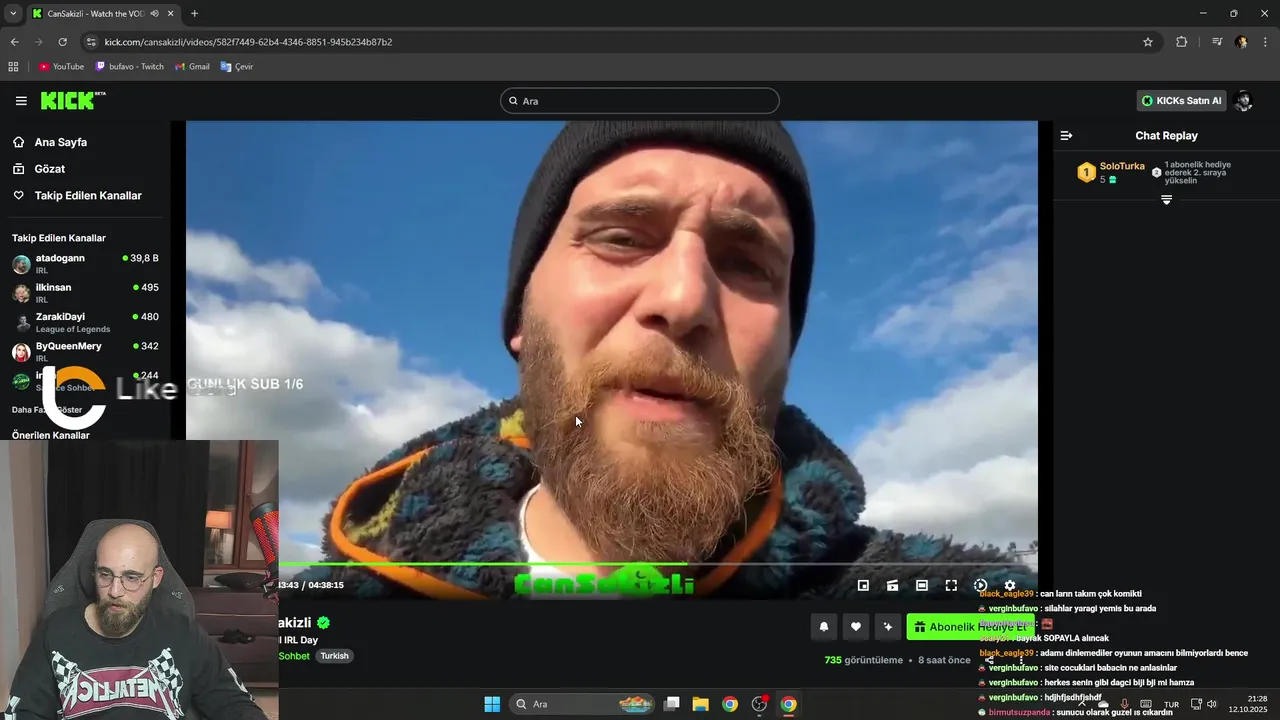
Task: Open Chrome media control icon
Action: coord(1217,42)
